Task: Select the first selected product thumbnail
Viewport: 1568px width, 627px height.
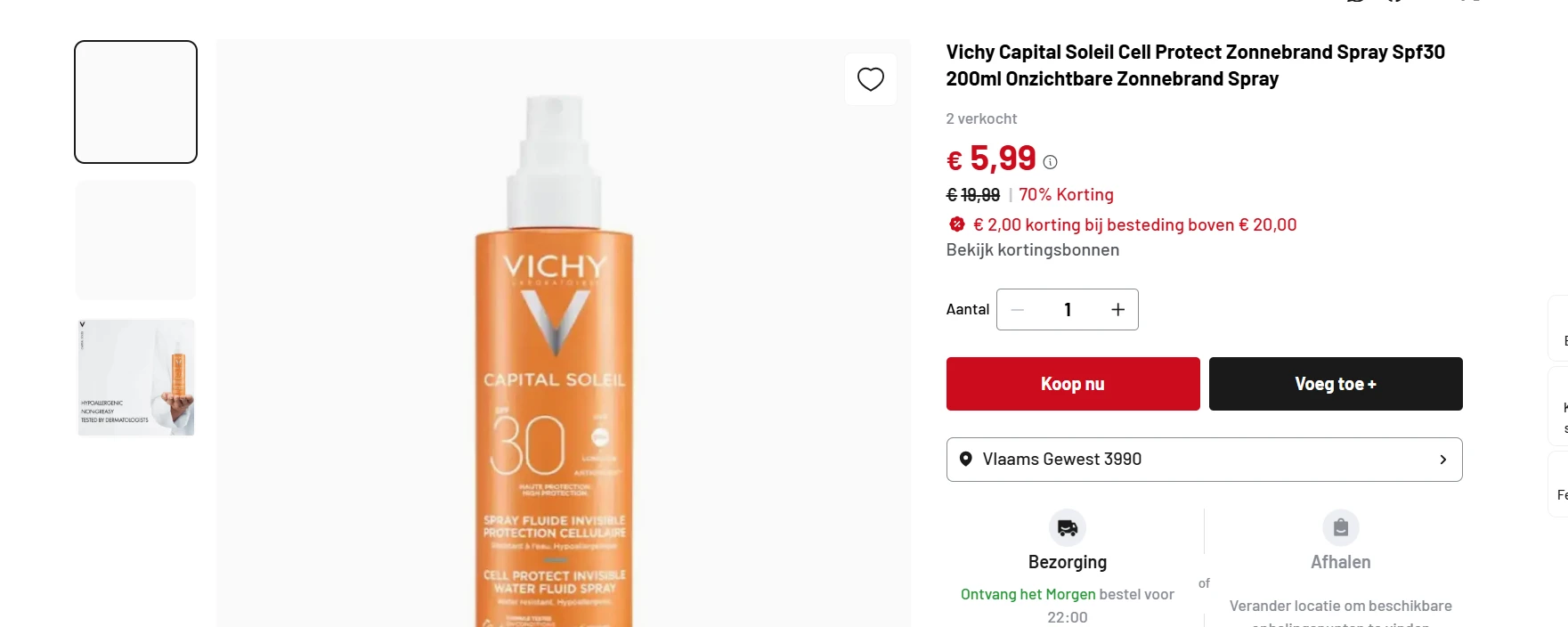Action: pyautogui.click(x=135, y=102)
